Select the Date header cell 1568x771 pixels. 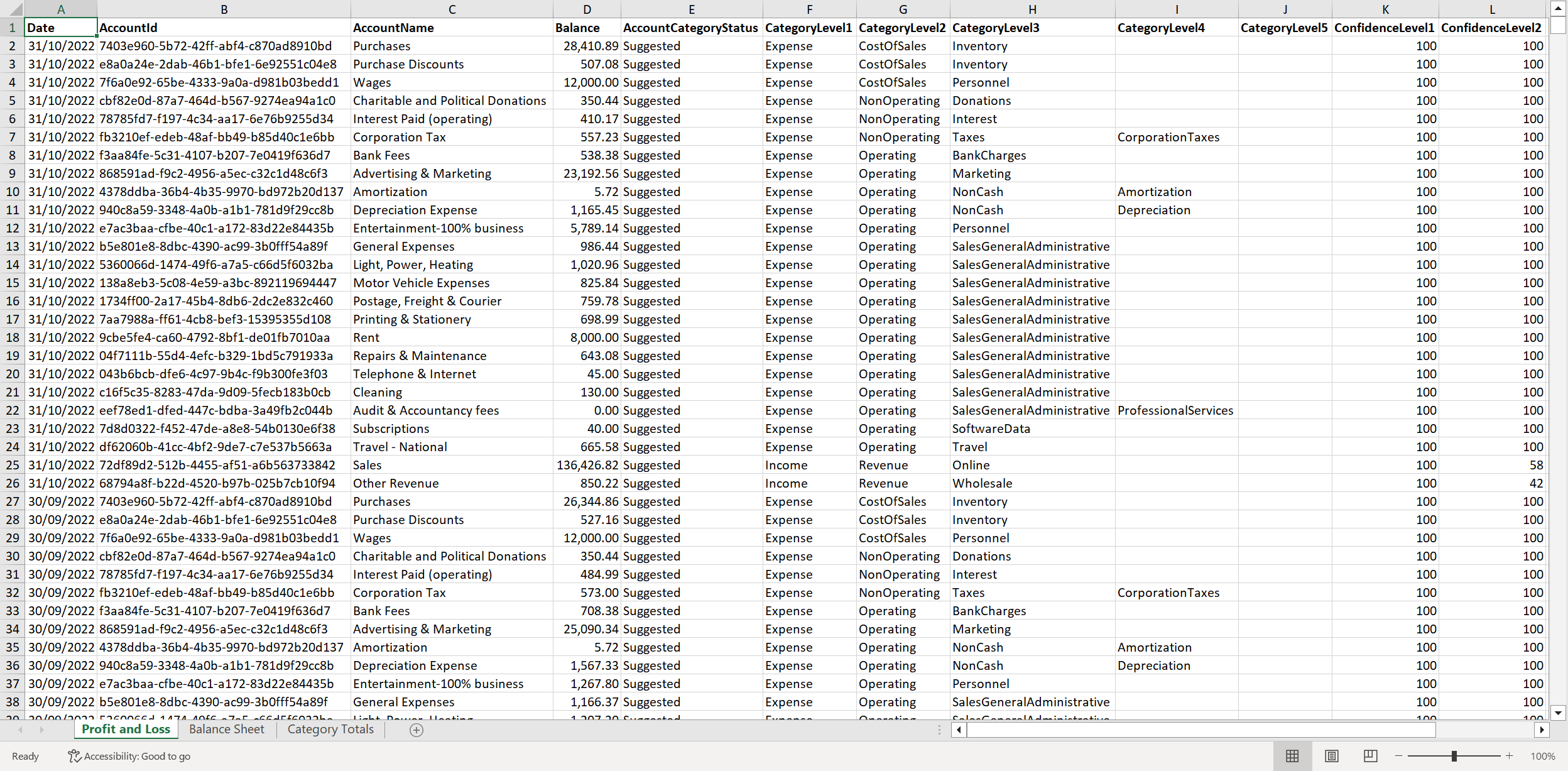pyautogui.click(x=61, y=28)
